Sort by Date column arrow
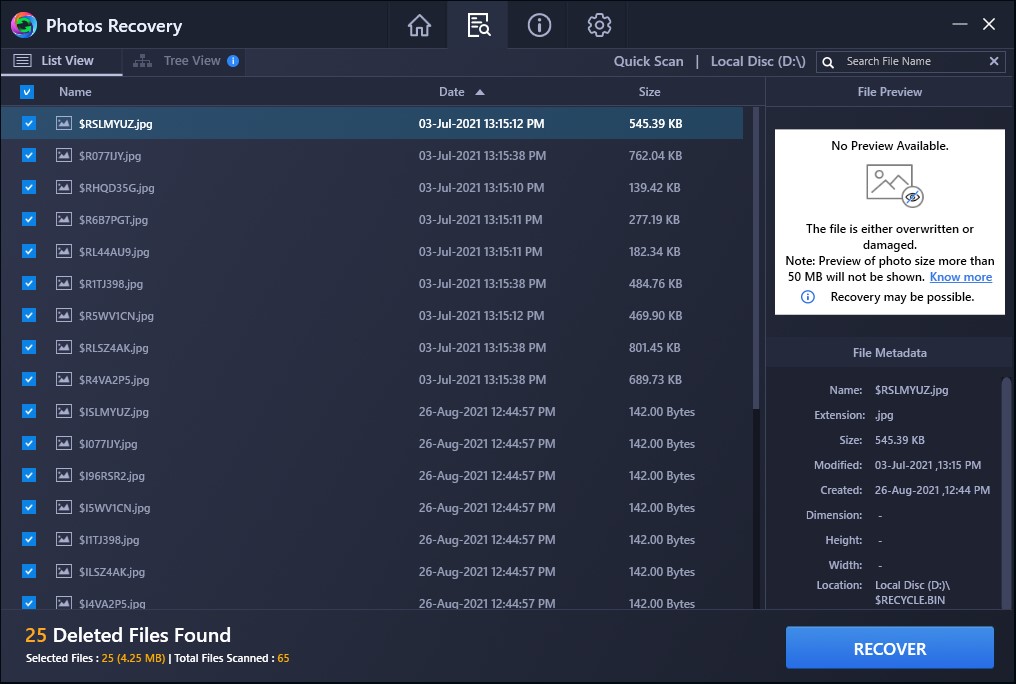 tap(480, 92)
